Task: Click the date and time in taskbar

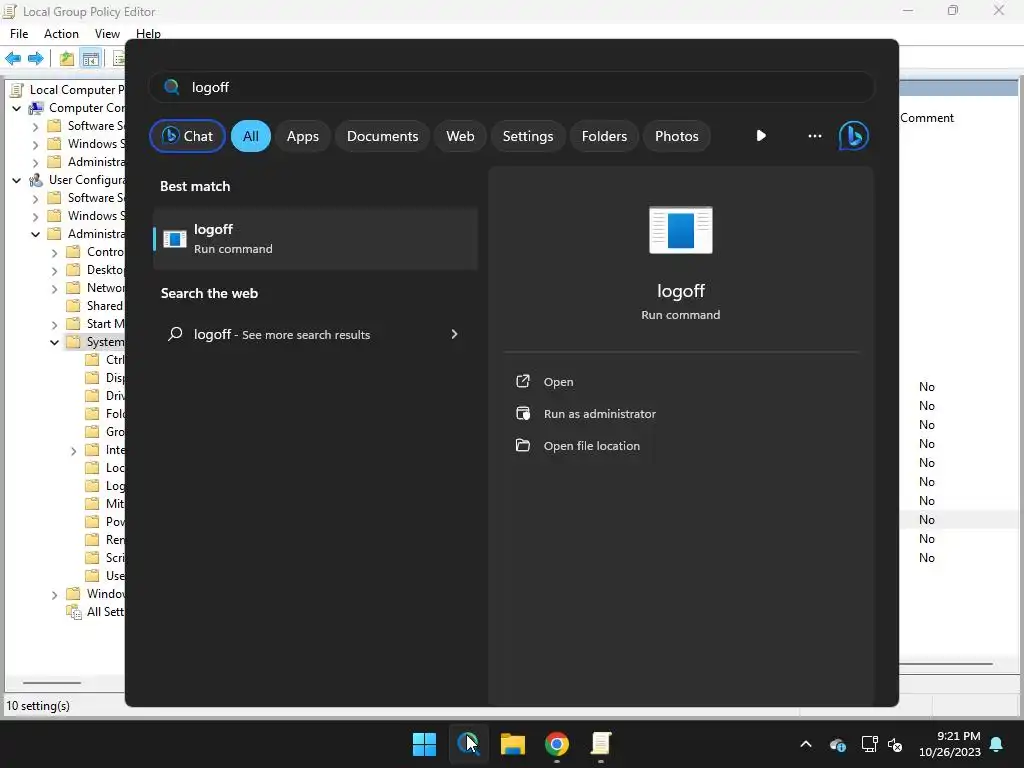Action: coord(950,744)
